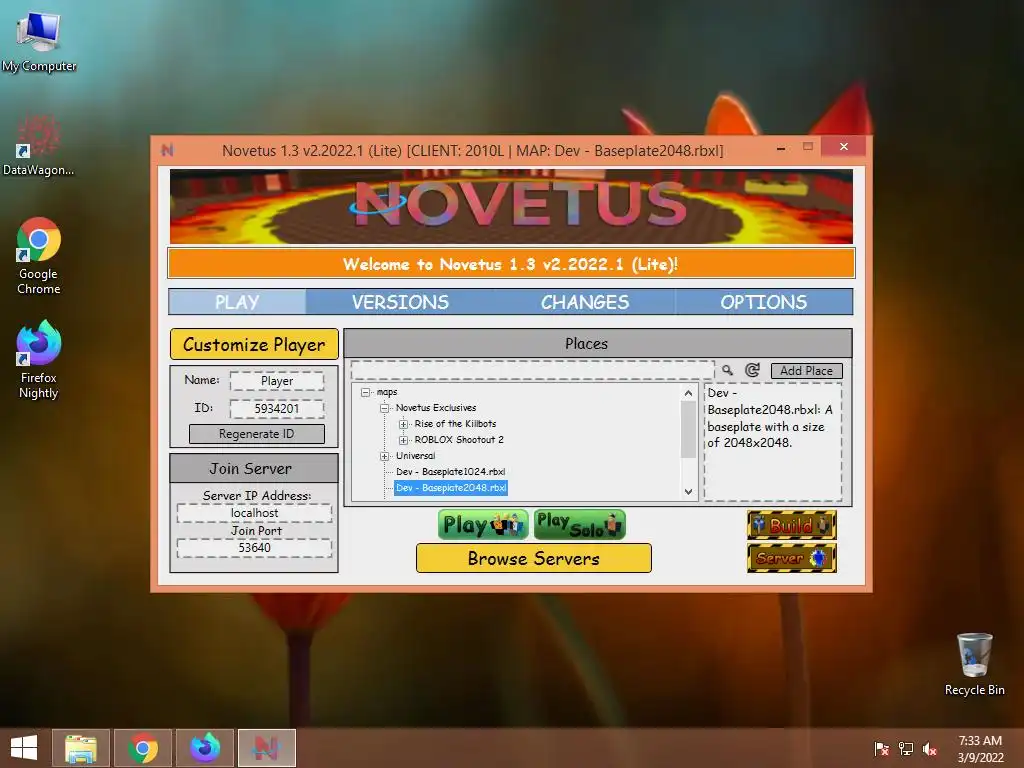Open the DataWagon desktop shortcut
1024x768 pixels.
(39, 145)
